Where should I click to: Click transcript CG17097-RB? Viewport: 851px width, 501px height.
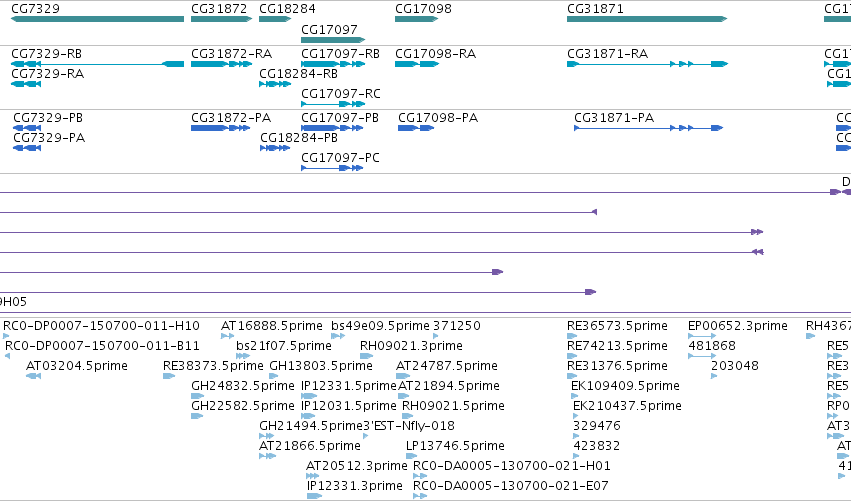[x=333, y=64]
